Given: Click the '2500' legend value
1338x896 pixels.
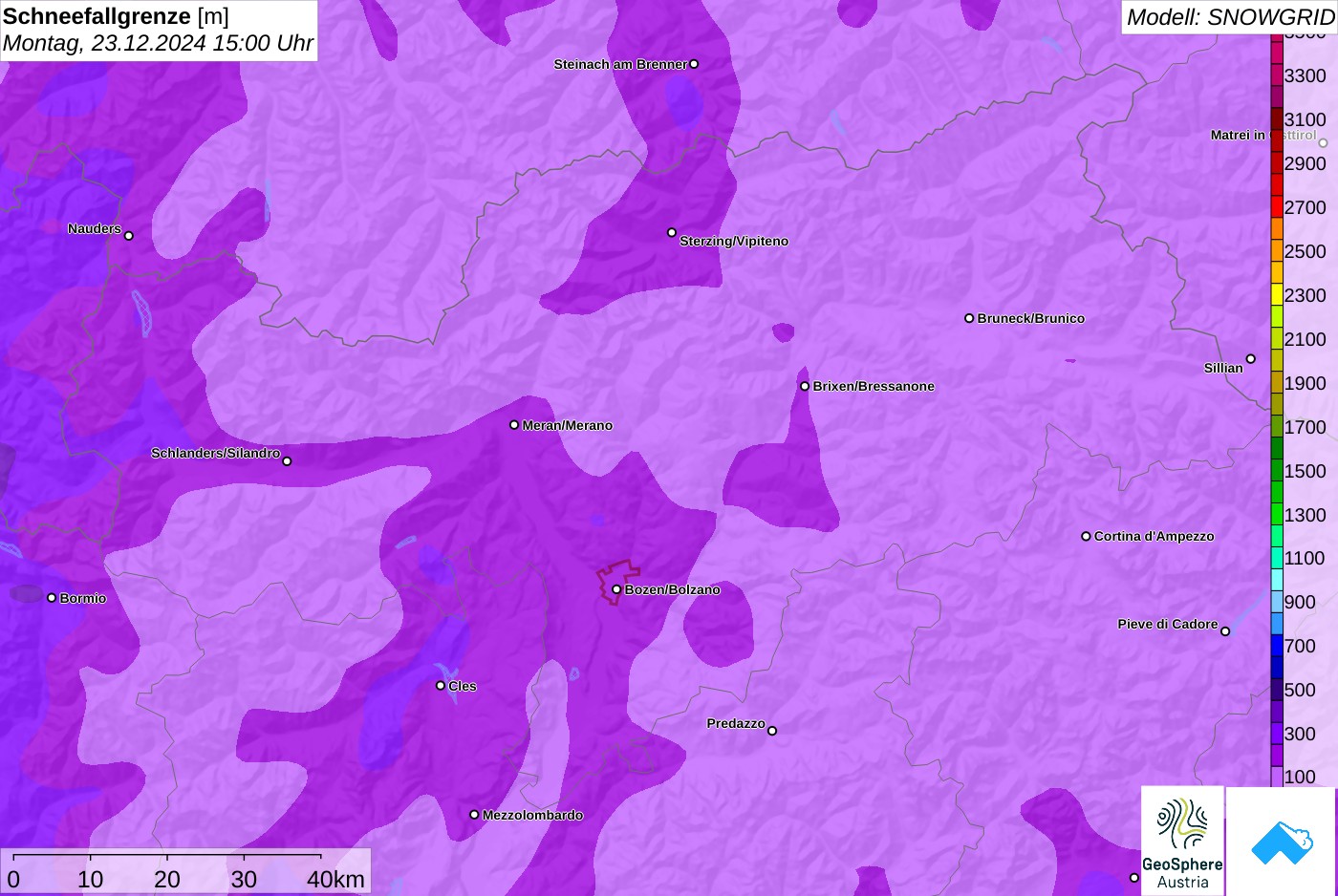Looking at the screenshot, I should coord(1306,251).
